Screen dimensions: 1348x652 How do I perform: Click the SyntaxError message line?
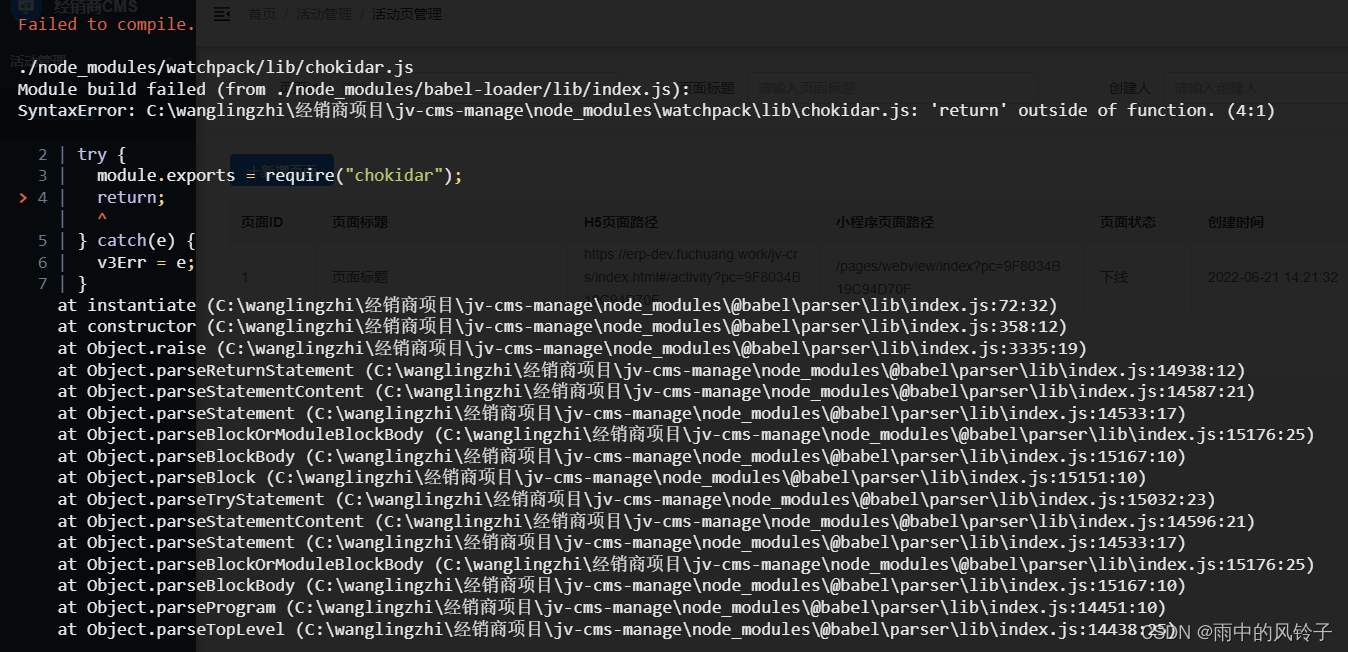coord(646,111)
